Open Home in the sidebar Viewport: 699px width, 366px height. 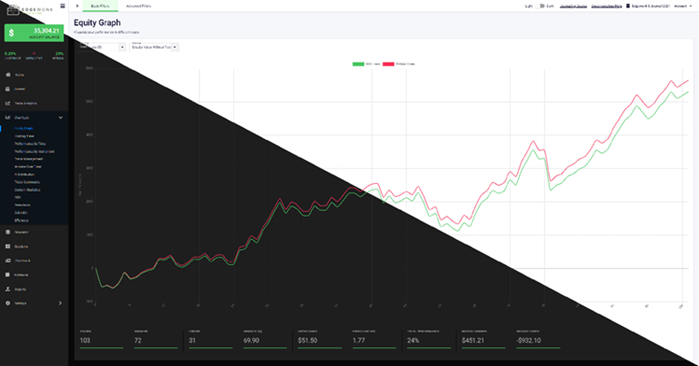click(20, 75)
